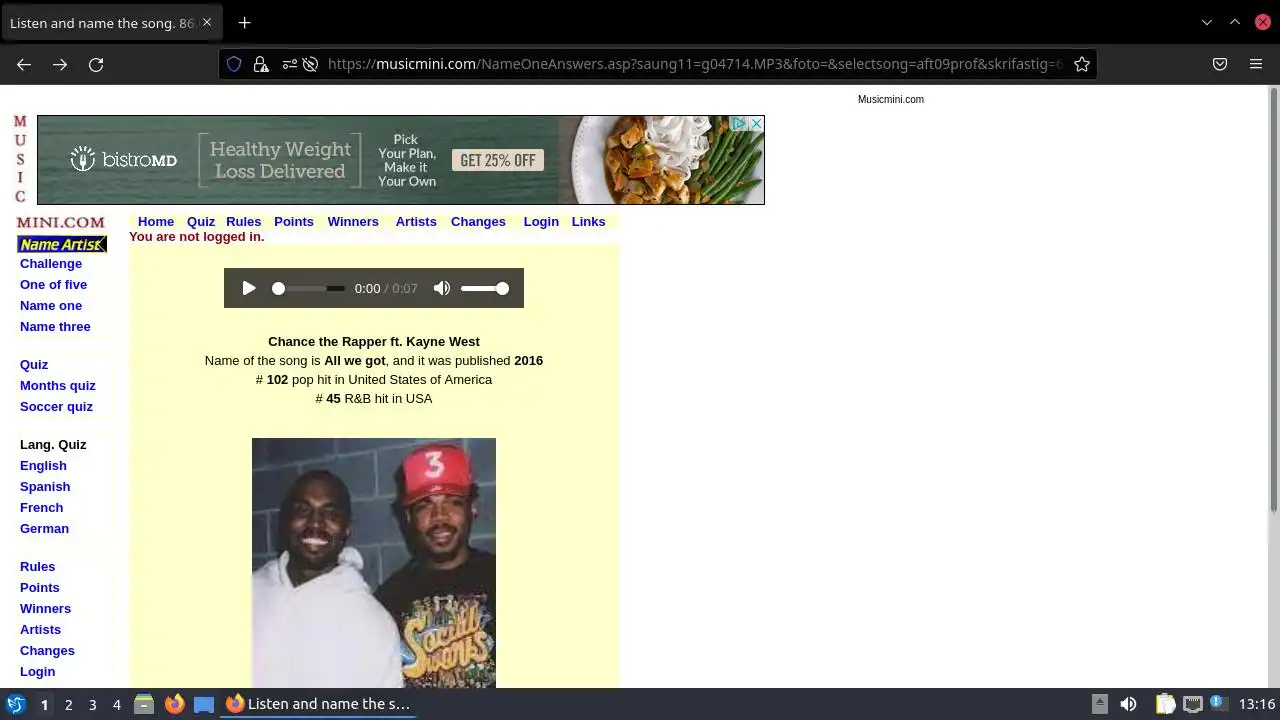This screenshot has width=1280, height=720.
Task: Open the taskbar start menu icon
Action: pyautogui.click(x=16, y=704)
